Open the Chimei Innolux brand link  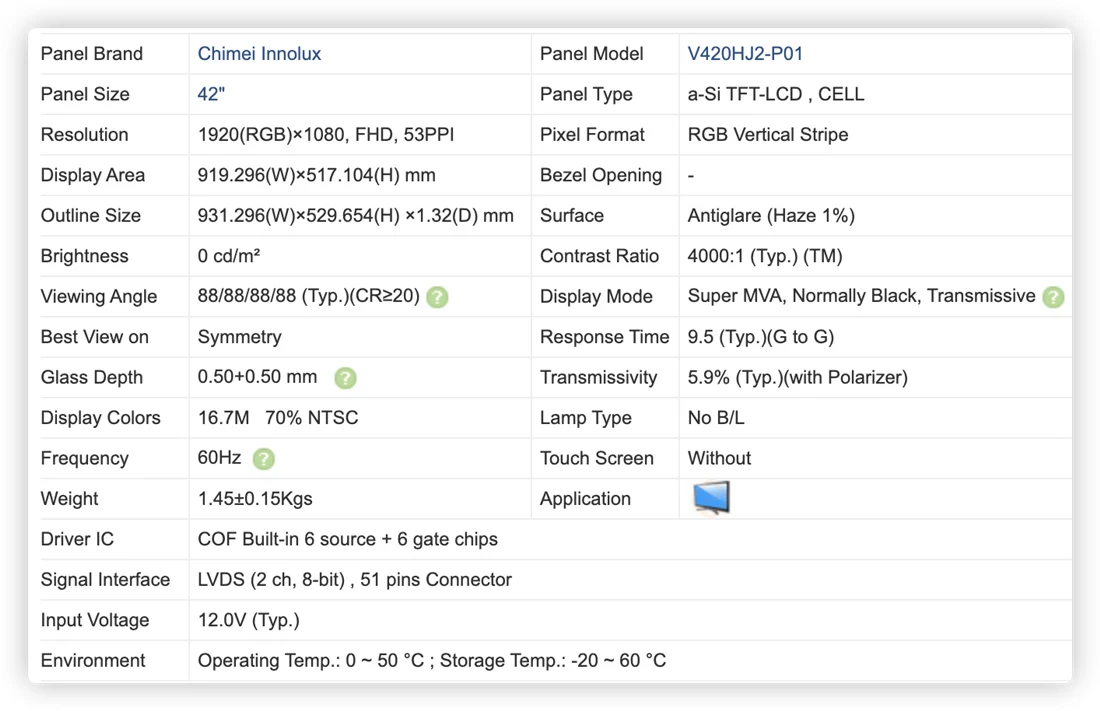259,54
